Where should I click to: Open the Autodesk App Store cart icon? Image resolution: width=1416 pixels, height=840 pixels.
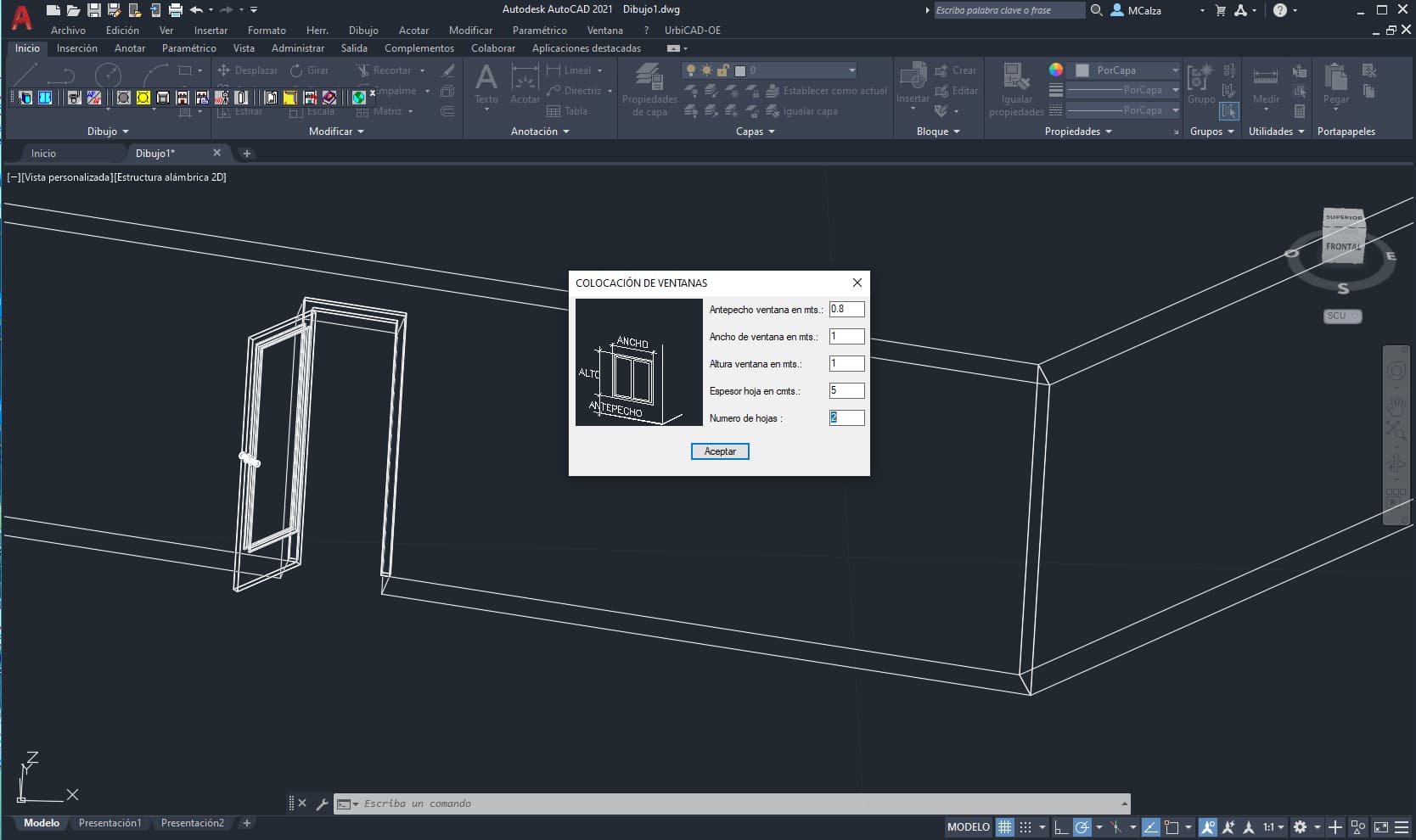(1221, 10)
